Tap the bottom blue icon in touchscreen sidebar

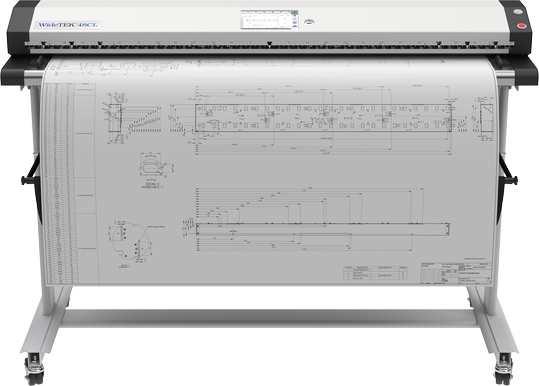tap(295, 25)
